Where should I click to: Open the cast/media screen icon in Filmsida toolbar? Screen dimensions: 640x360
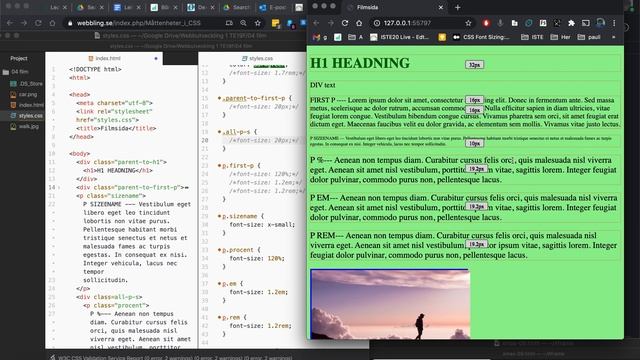[586, 23]
